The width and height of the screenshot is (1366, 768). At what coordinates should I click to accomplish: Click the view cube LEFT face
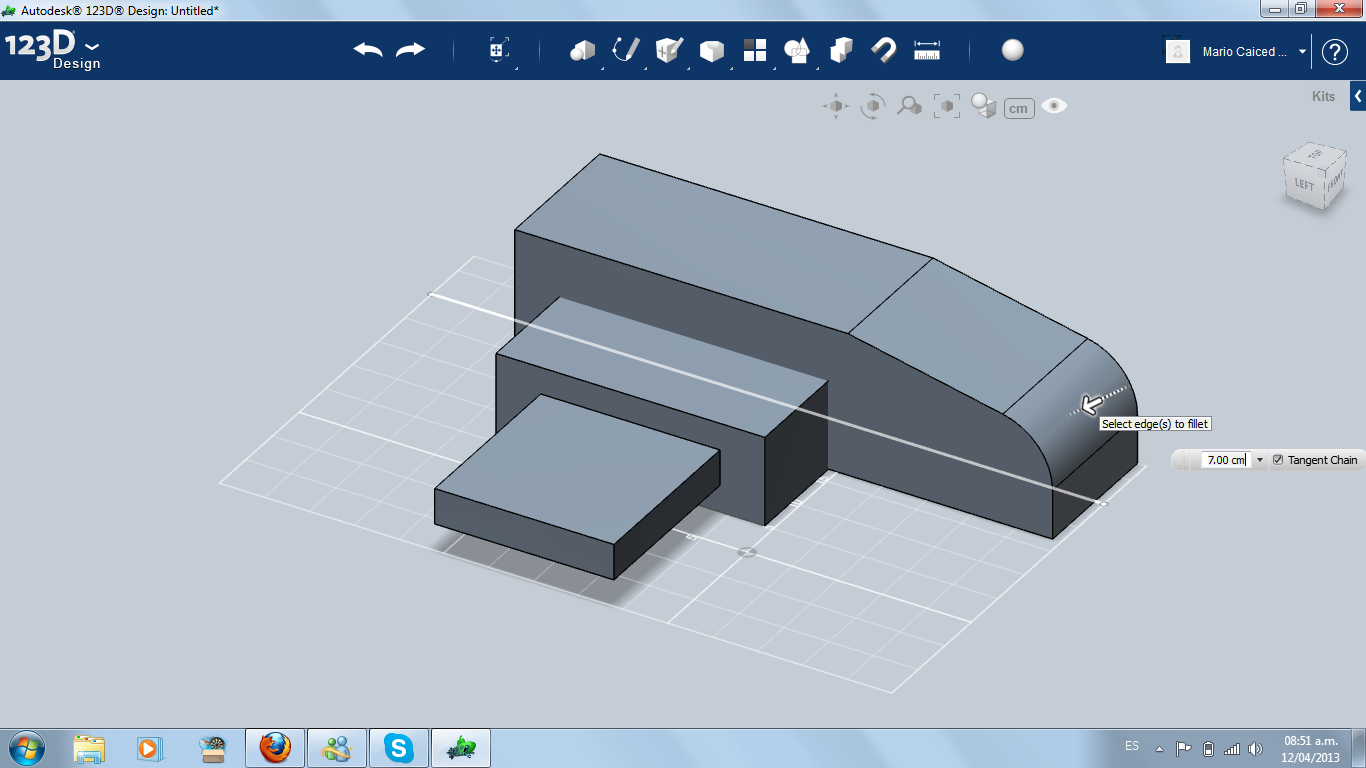[1304, 184]
